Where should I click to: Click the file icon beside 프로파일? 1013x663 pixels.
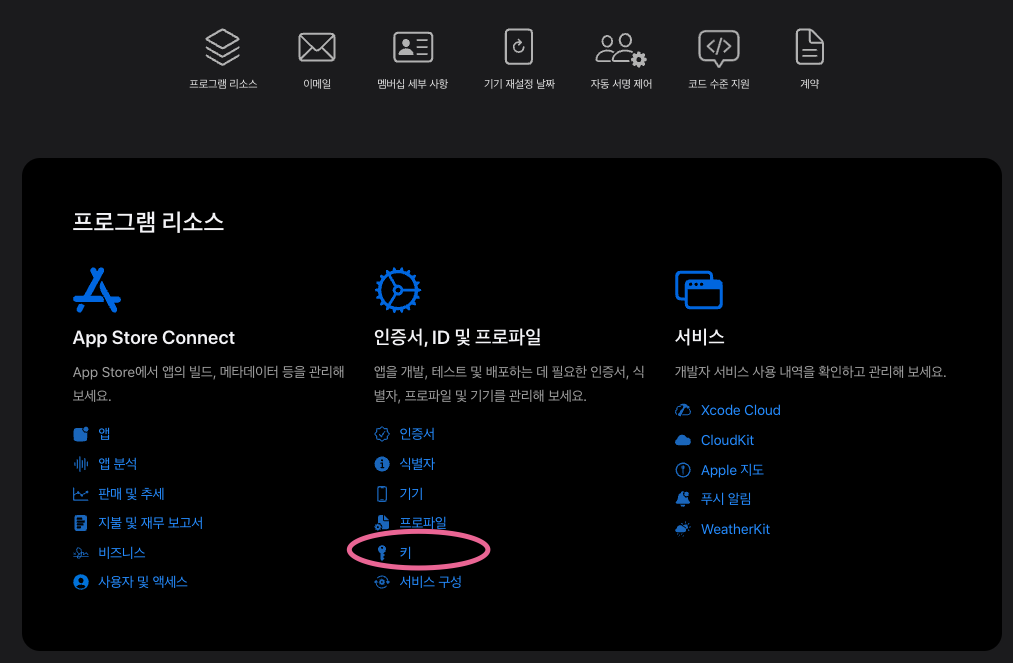[x=382, y=522]
